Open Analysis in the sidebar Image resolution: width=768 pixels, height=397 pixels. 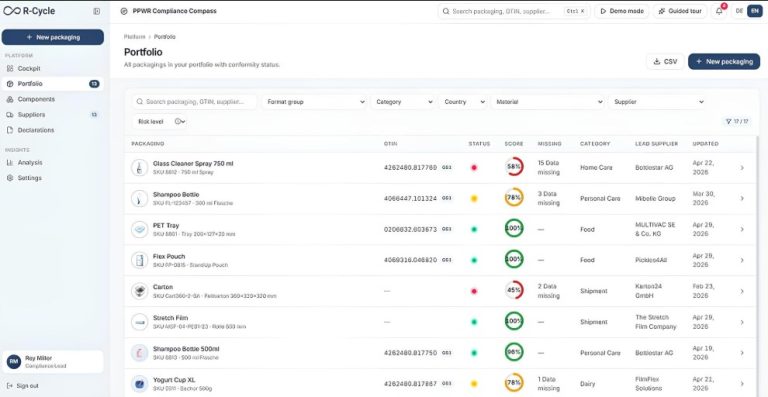tap(52, 163)
